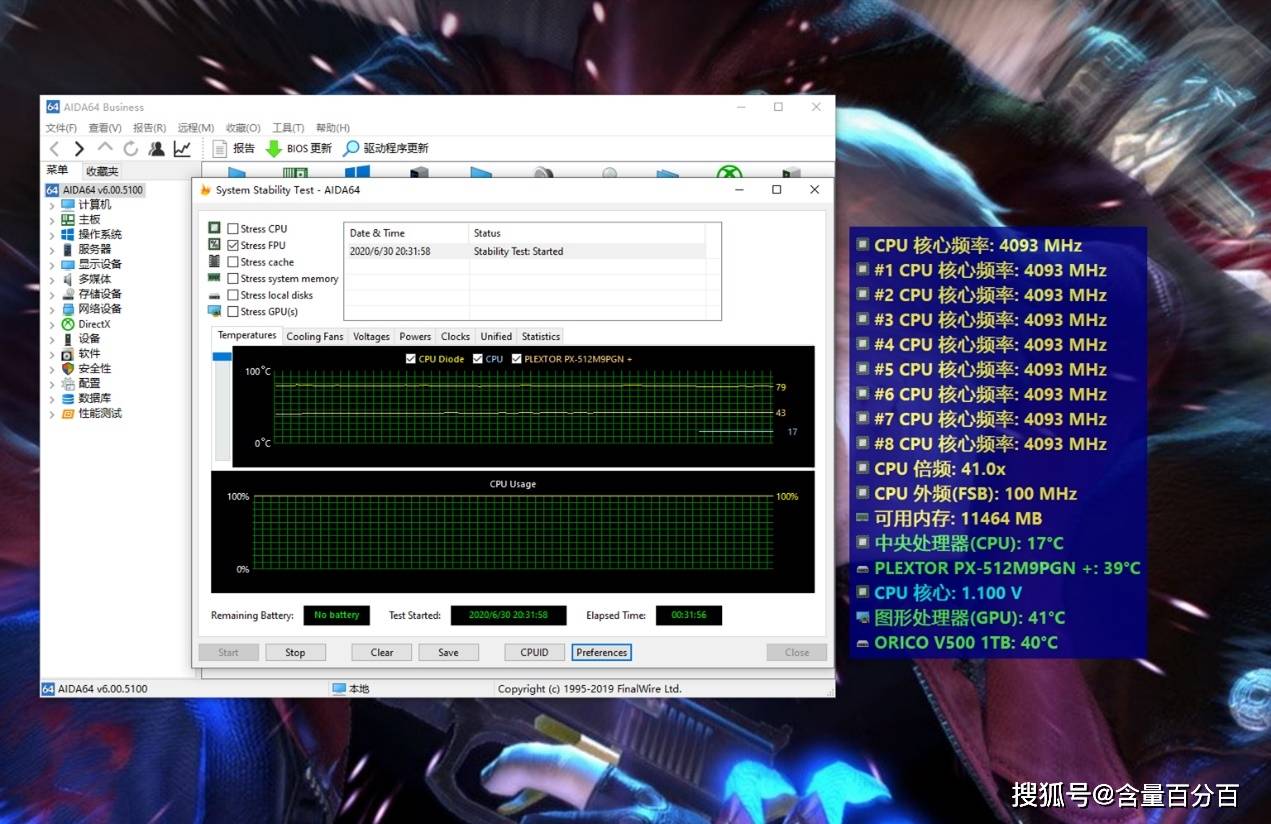Click the Stability Test: Started log row
Image resolution: width=1271 pixels, height=824 pixels.
coord(525,251)
